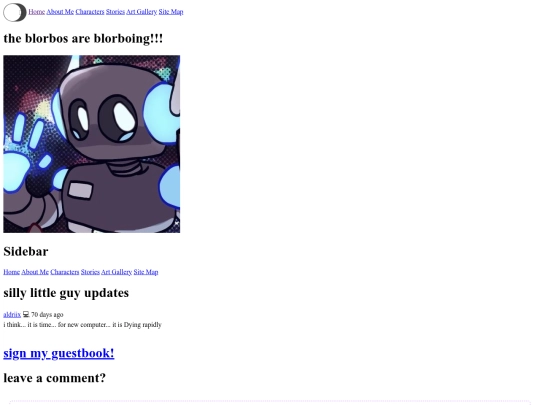The height and width of the screenshot is (405, 540).
Task: Visit Art Gallery from the top navigation
Action: 142,12
